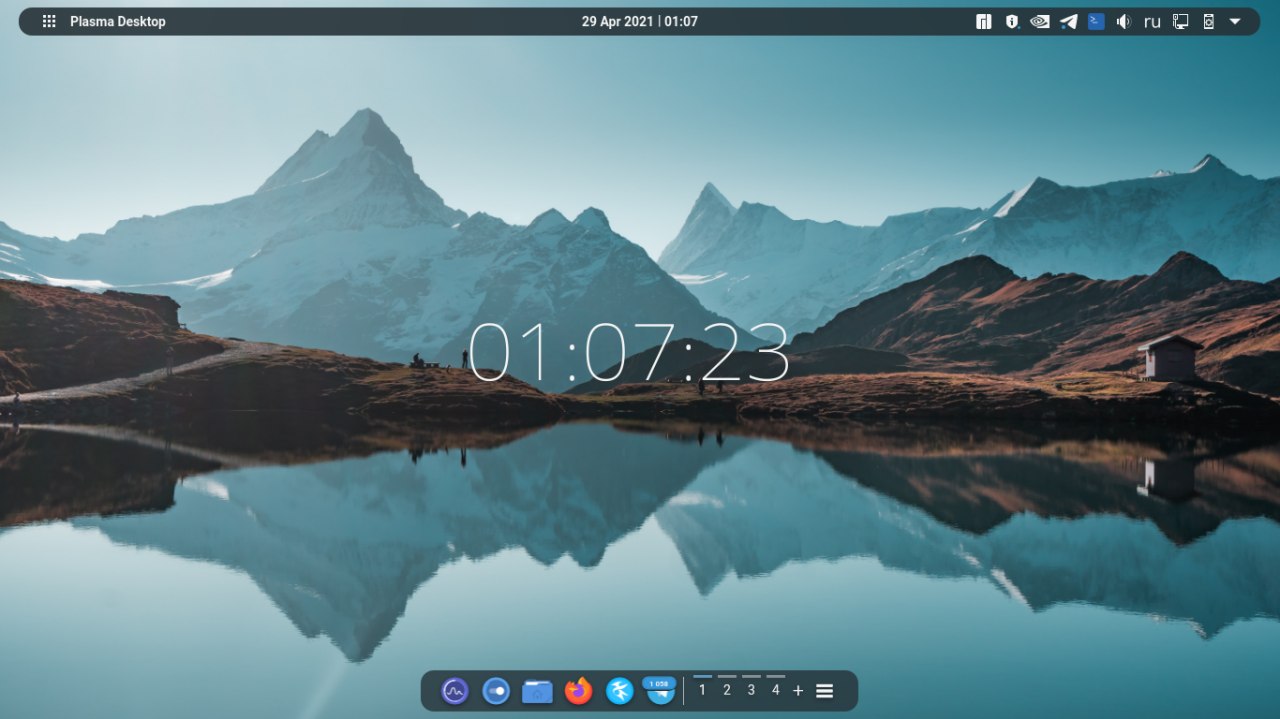Click the 01:07:23 desktop clock widget
This screenshot has width=1280, height=719.
629,352
